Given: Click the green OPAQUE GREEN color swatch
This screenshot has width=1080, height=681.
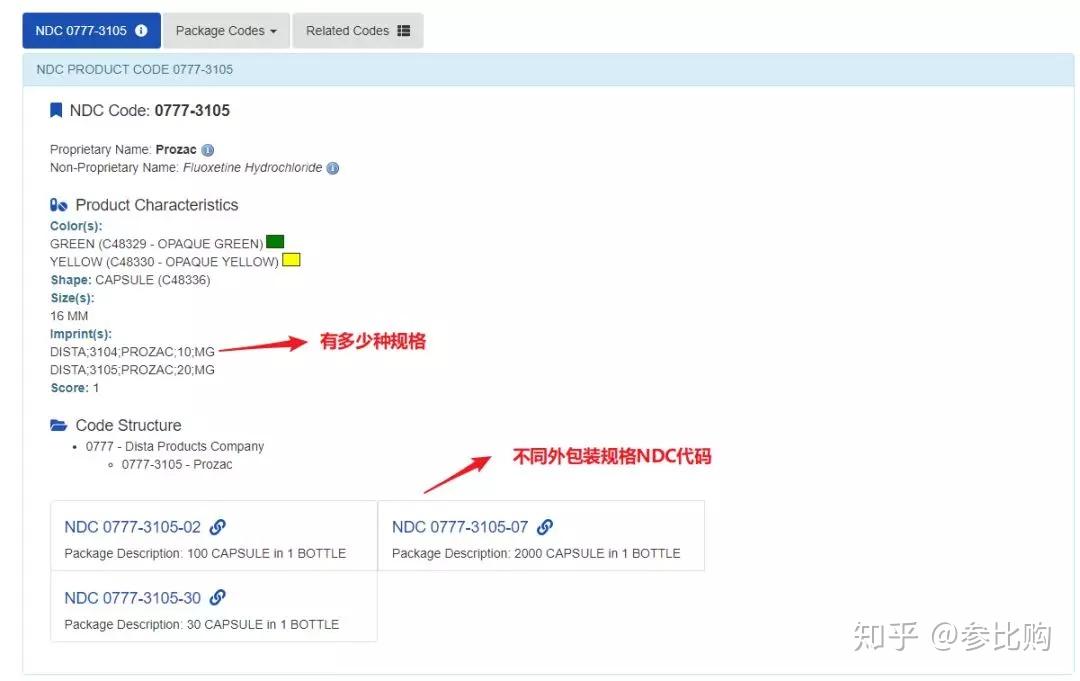Looking at the screenshot, I should 274,242.
